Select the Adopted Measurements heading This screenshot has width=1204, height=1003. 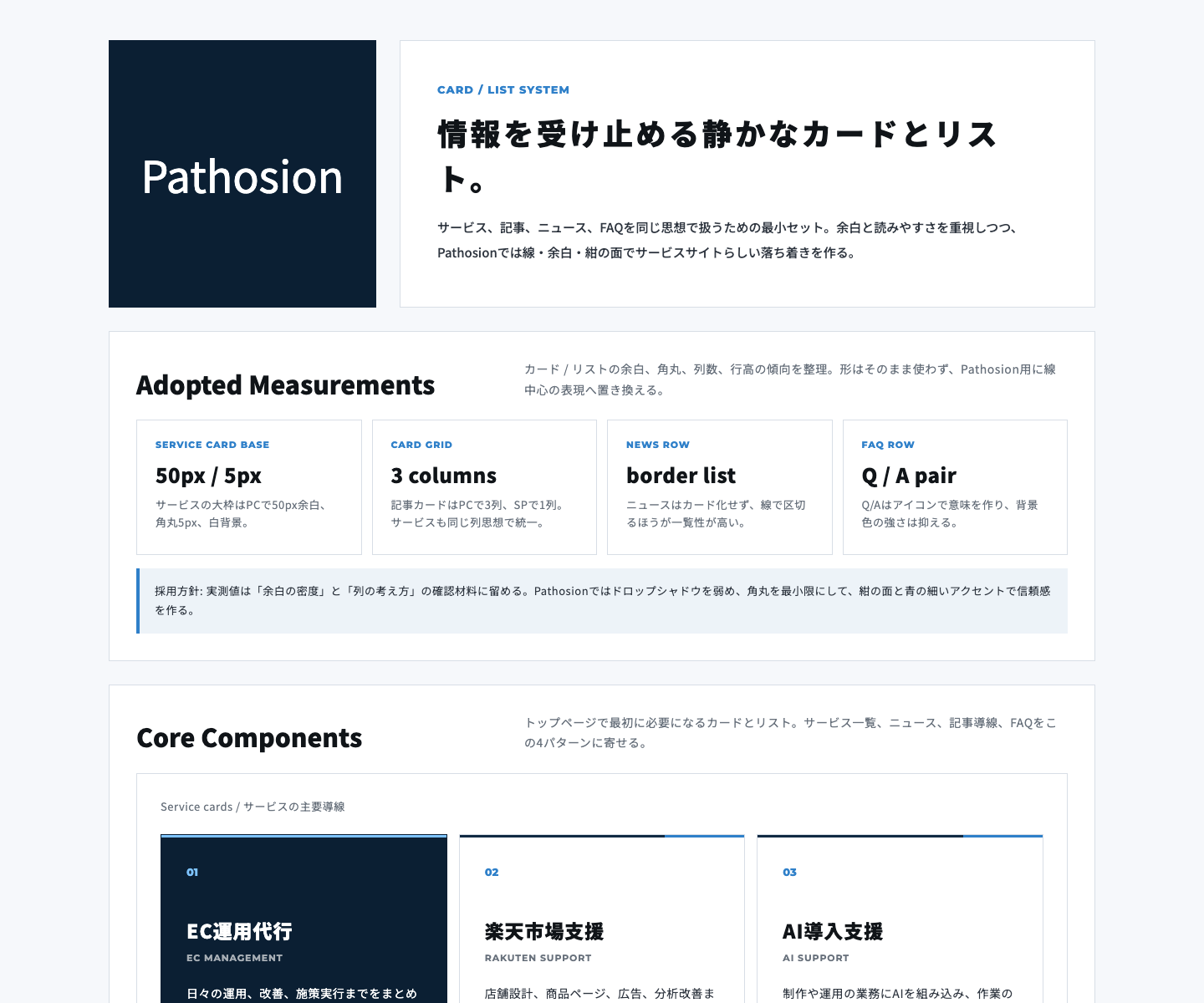pyautogui.click(x=285, y=384)
